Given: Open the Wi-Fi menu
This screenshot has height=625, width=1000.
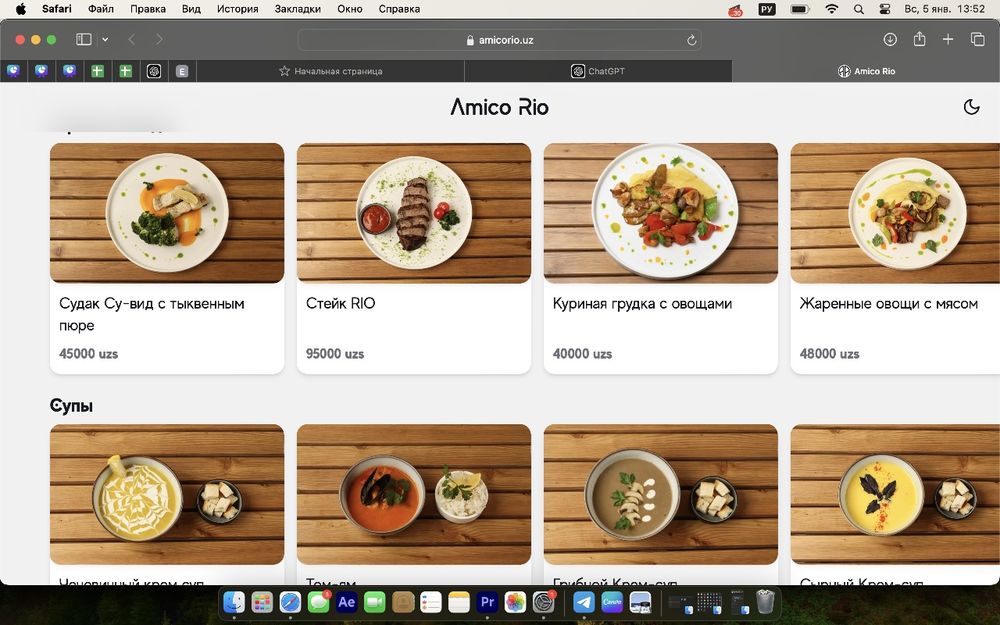Looking at the screenshot, I should (x=832, y=9).
